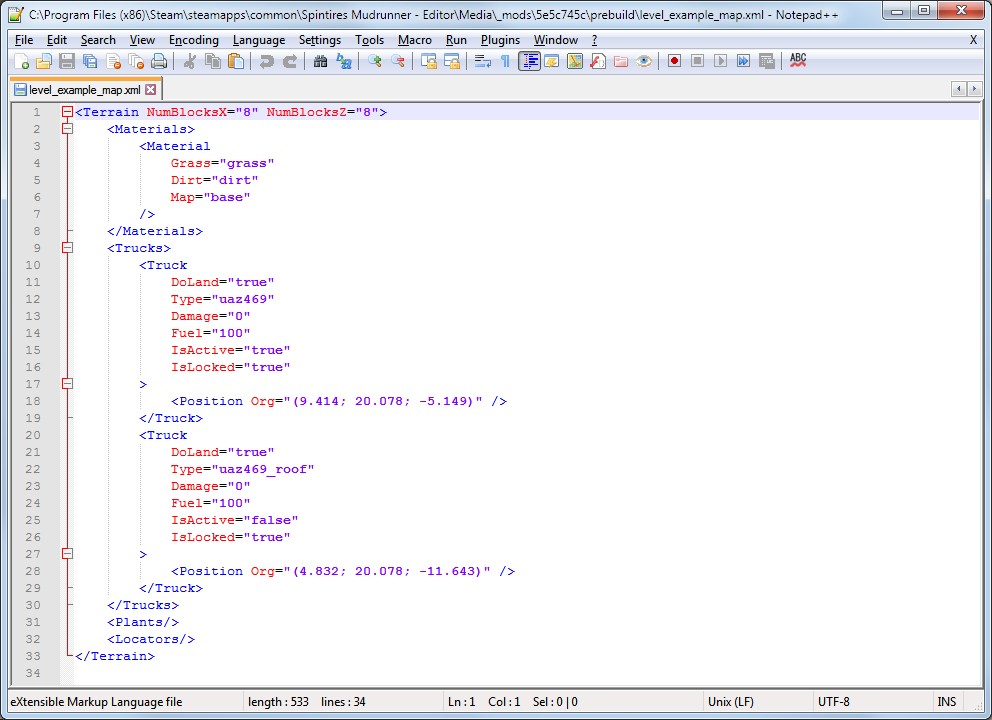Click Unix (LF) in the status bar
The width and height of the screenshot is (992, 720).
pos(731,702)
